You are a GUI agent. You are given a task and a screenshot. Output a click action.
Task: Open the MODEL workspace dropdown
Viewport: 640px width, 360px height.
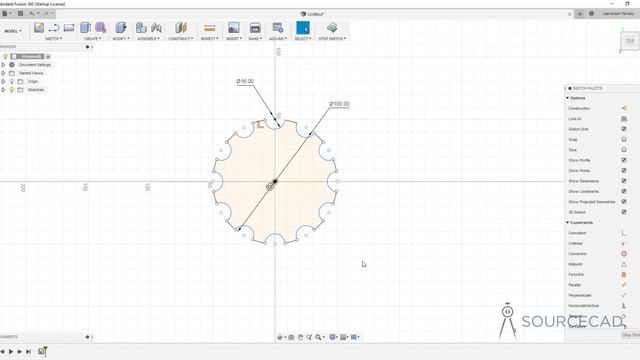coord(13,31)
